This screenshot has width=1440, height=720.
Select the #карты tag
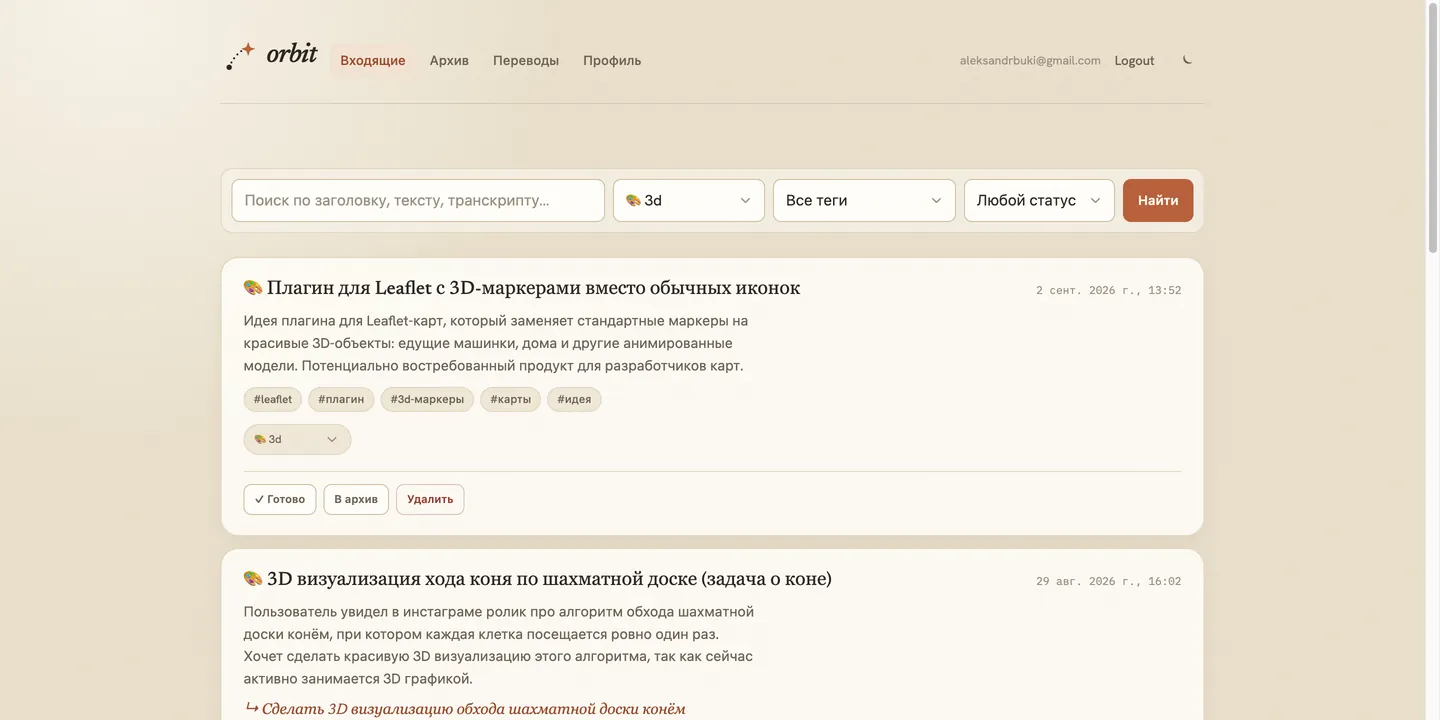510,399
